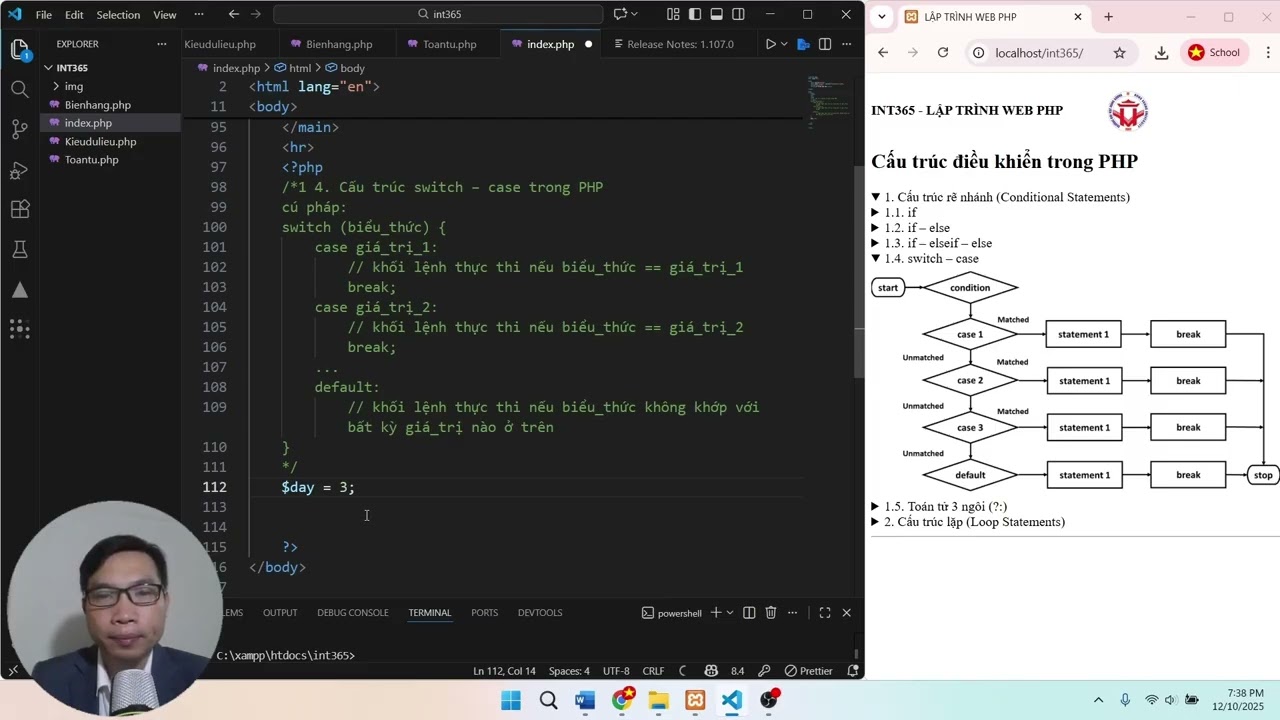
Task: Open the run button dropdown arrow
Action: (x=784, y=44)
